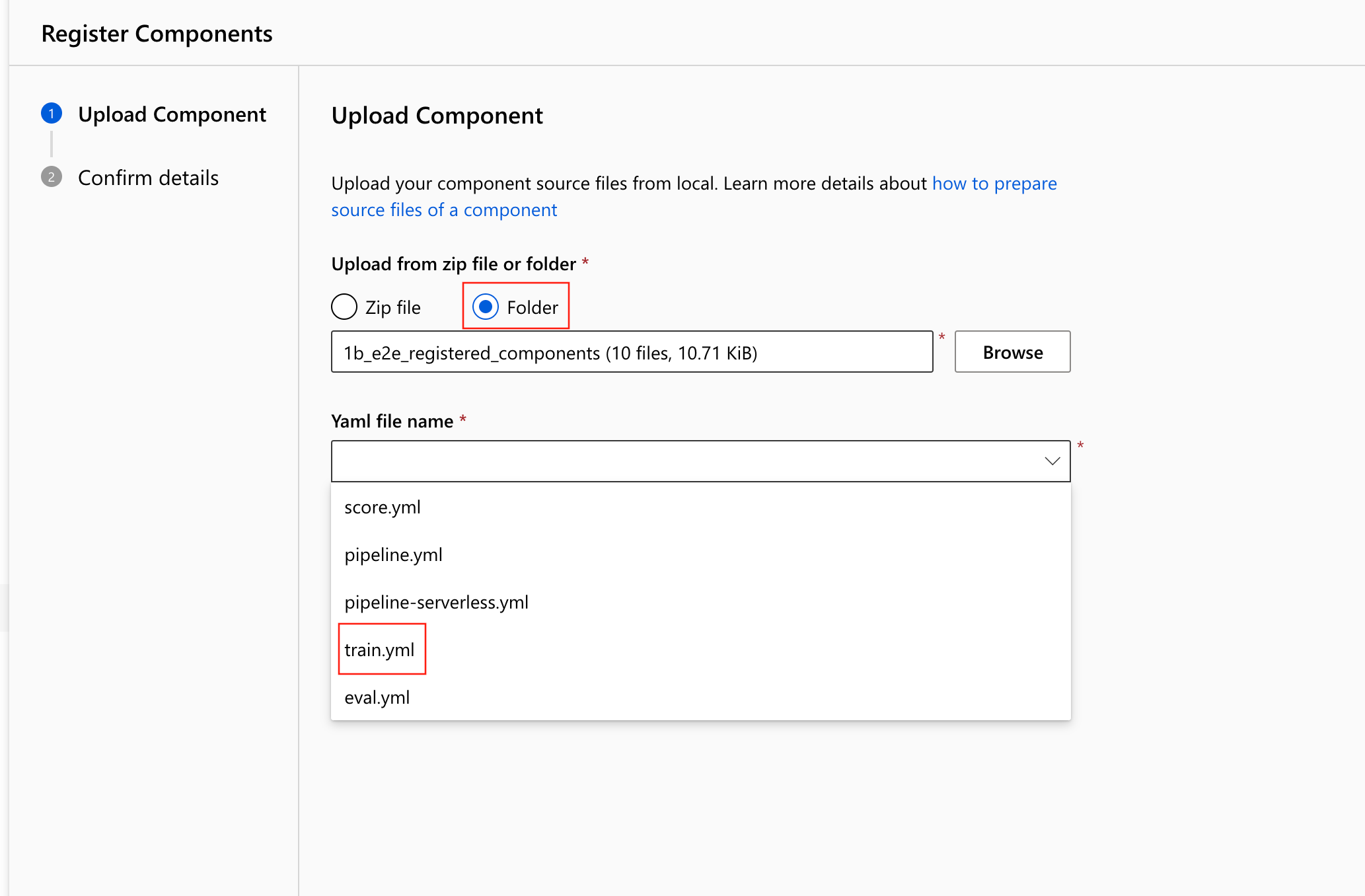The height and width of the screenshot is (896, 1365).
Task: Click the uploaded folder path field
Action: pyautogui.click(x=631, y=352)
